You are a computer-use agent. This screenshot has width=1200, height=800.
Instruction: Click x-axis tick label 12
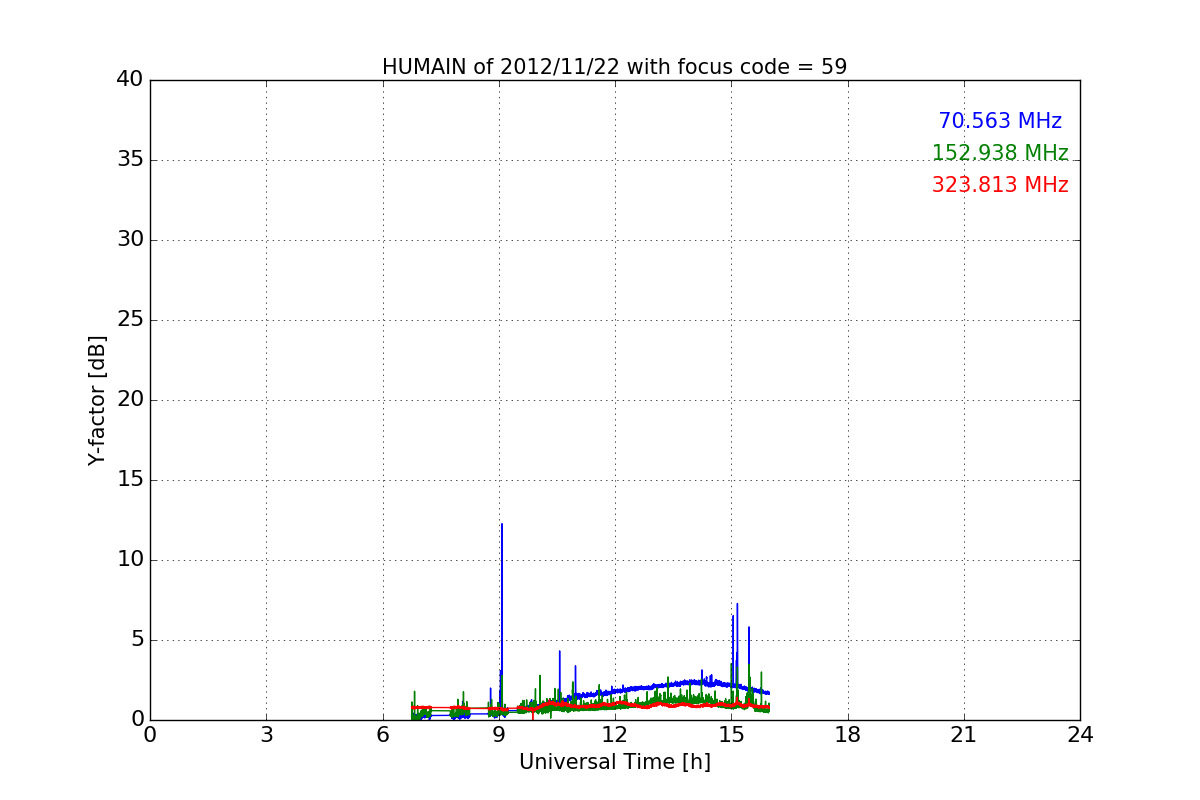pos(615,734)
